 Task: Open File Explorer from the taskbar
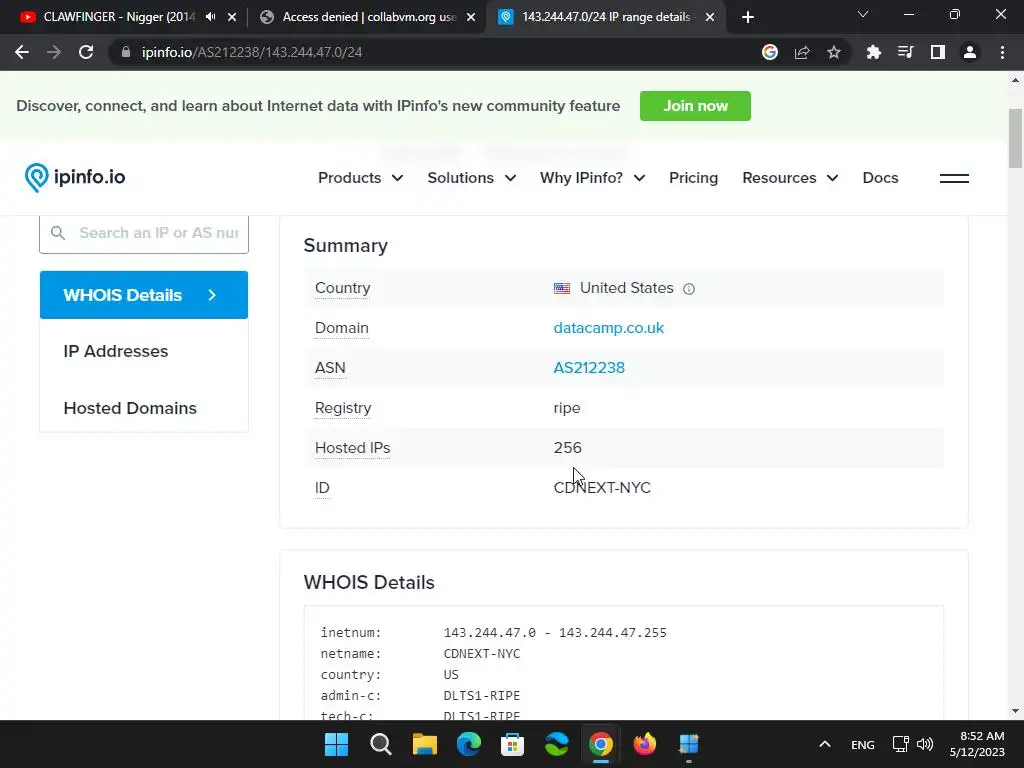coord(424,744)
